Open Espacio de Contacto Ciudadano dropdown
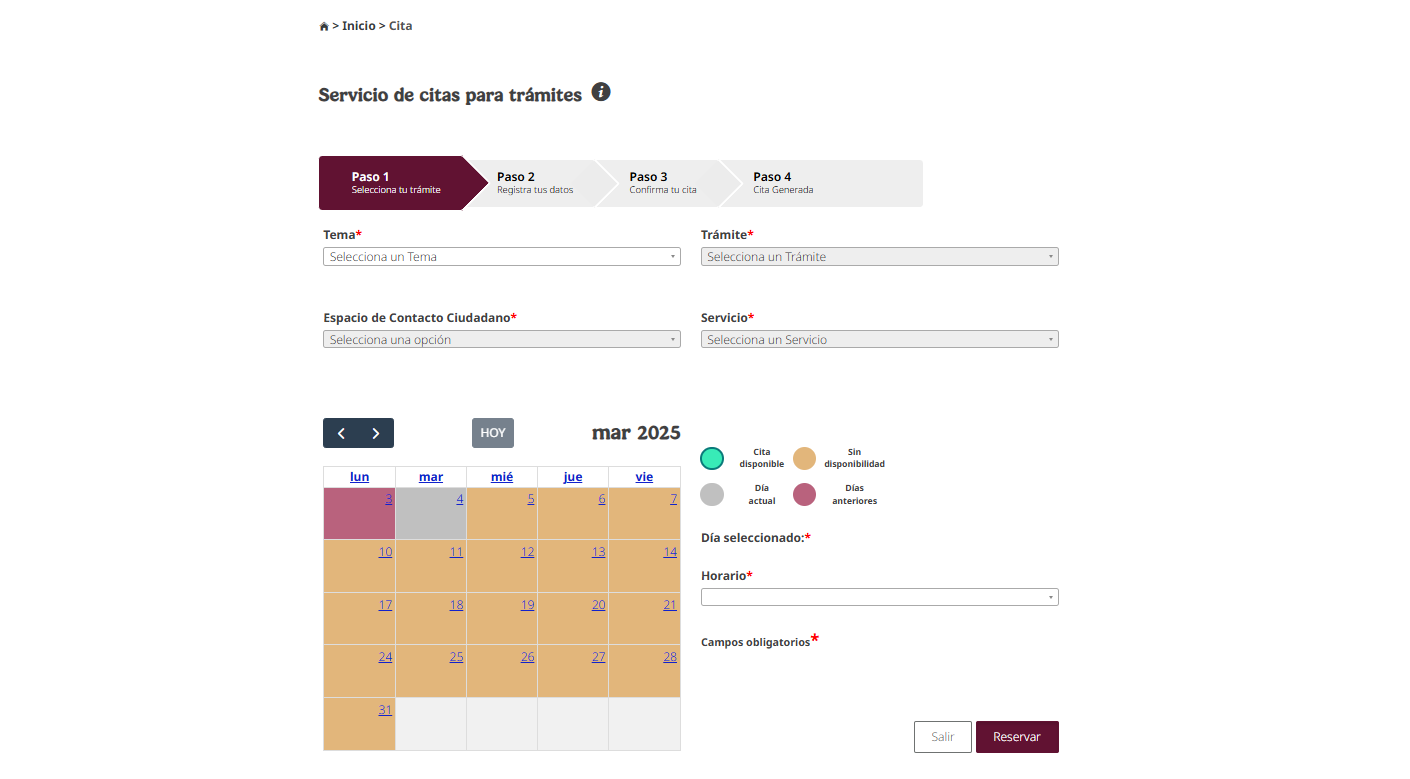The height and width of the screenshot is (779, 1410). [x=502, y=340]
